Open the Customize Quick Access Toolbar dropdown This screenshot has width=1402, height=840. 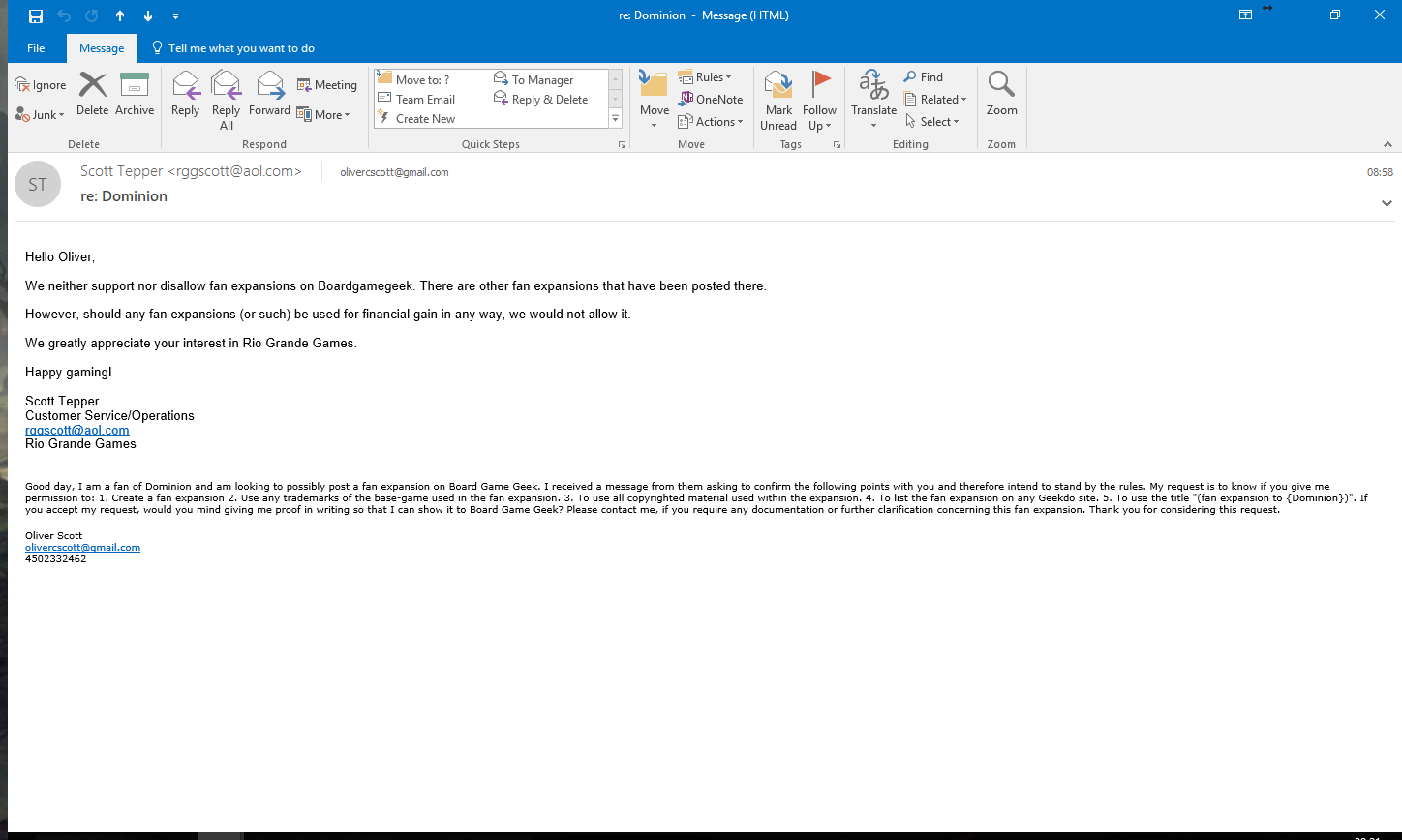175,16
